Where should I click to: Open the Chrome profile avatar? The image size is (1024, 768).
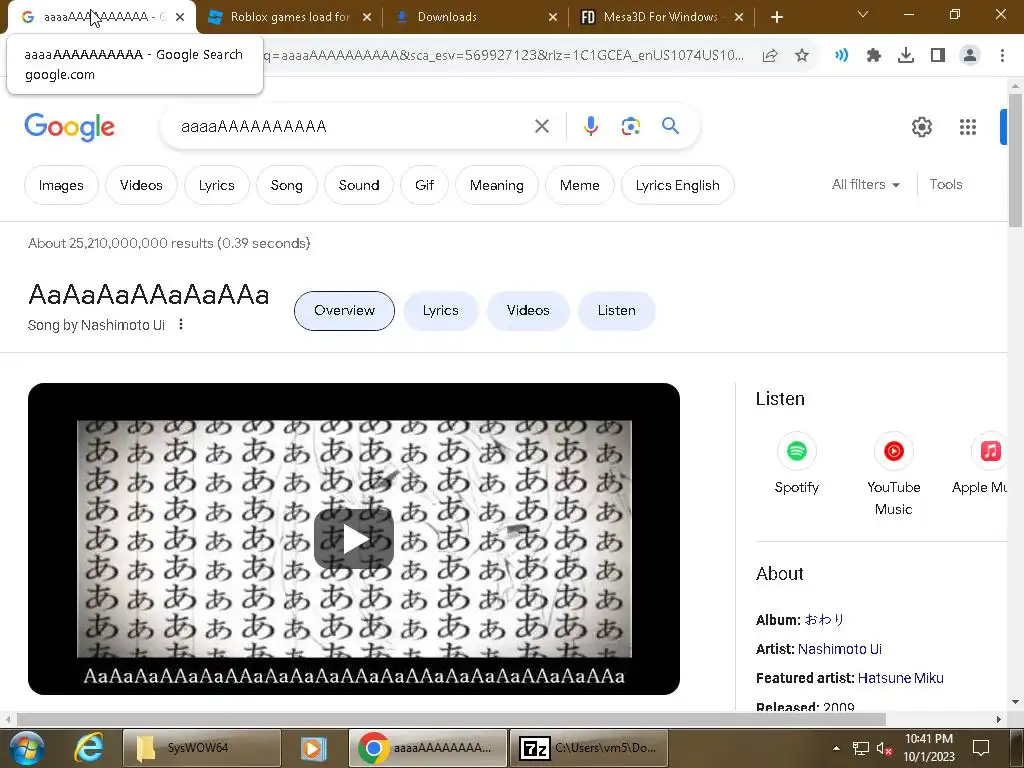click(970, 56)
